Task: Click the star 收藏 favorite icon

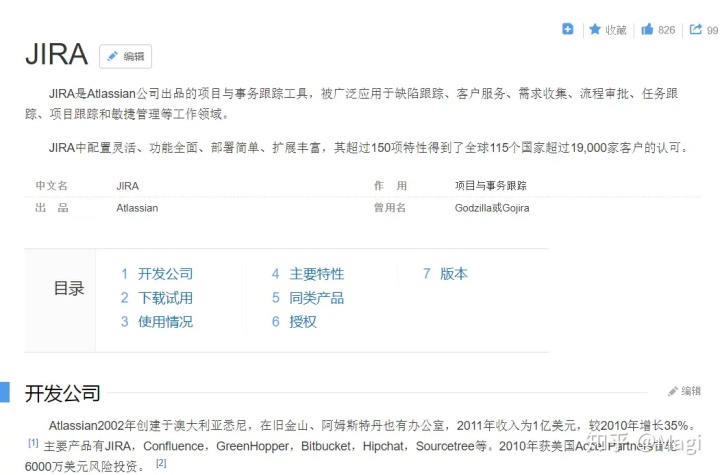Action: [x=595, y=29]
